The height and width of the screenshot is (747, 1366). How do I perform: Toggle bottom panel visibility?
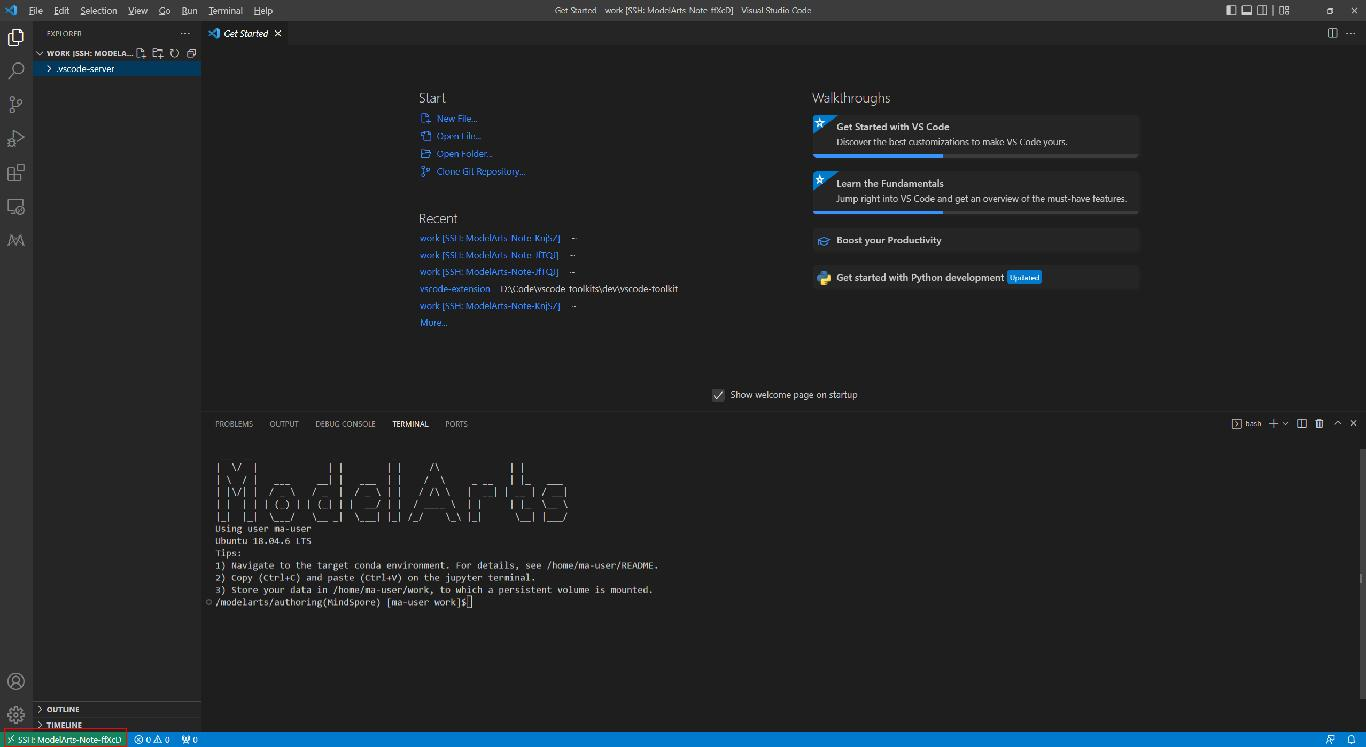[1247, 10]
